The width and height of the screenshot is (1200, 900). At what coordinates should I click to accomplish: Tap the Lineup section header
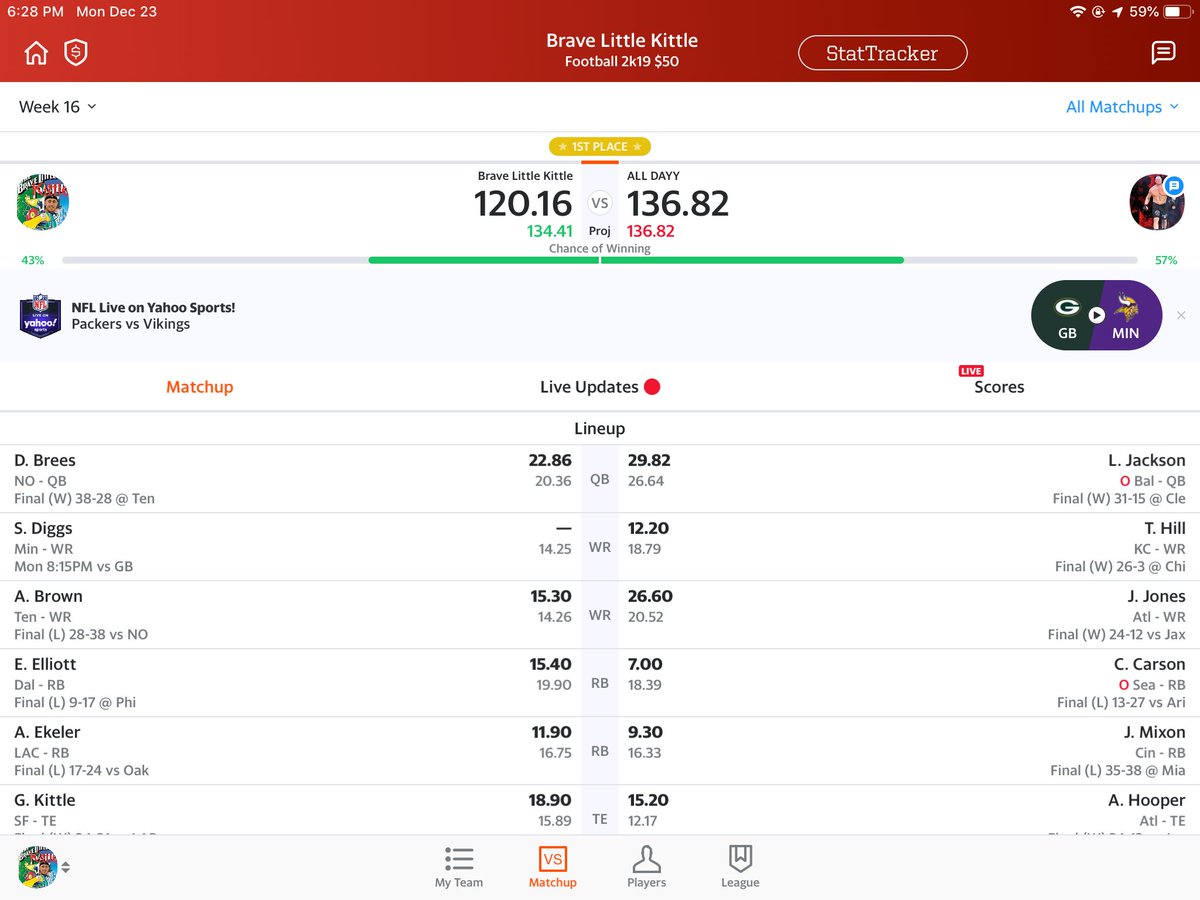coord(600,428)
